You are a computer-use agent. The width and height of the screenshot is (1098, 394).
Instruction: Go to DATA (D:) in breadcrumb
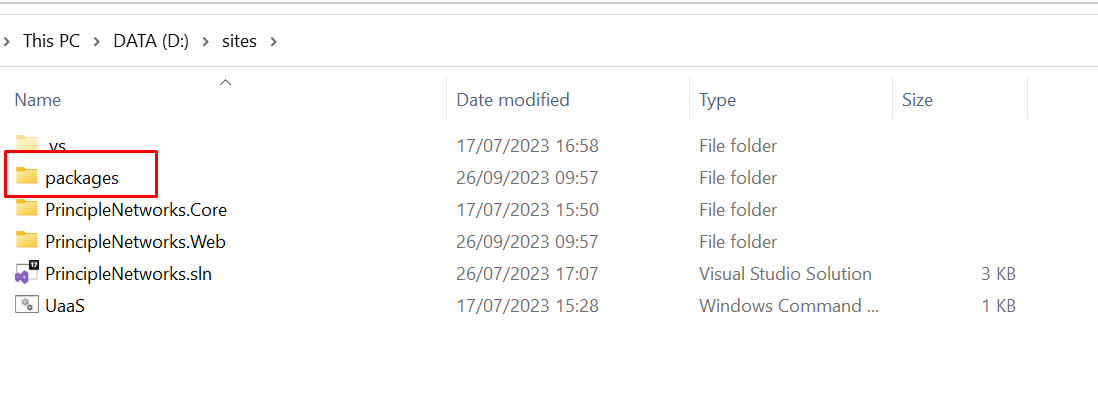click(x=151, y=41)
